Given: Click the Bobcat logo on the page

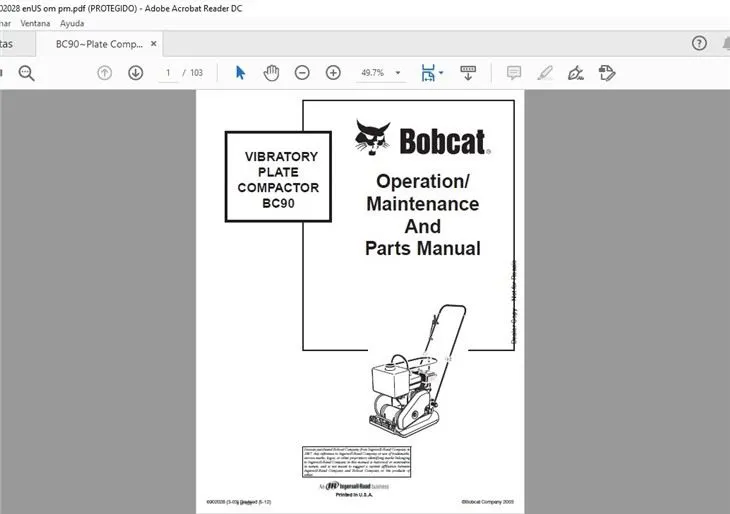Looking at the screenshot, I should 423,138.
